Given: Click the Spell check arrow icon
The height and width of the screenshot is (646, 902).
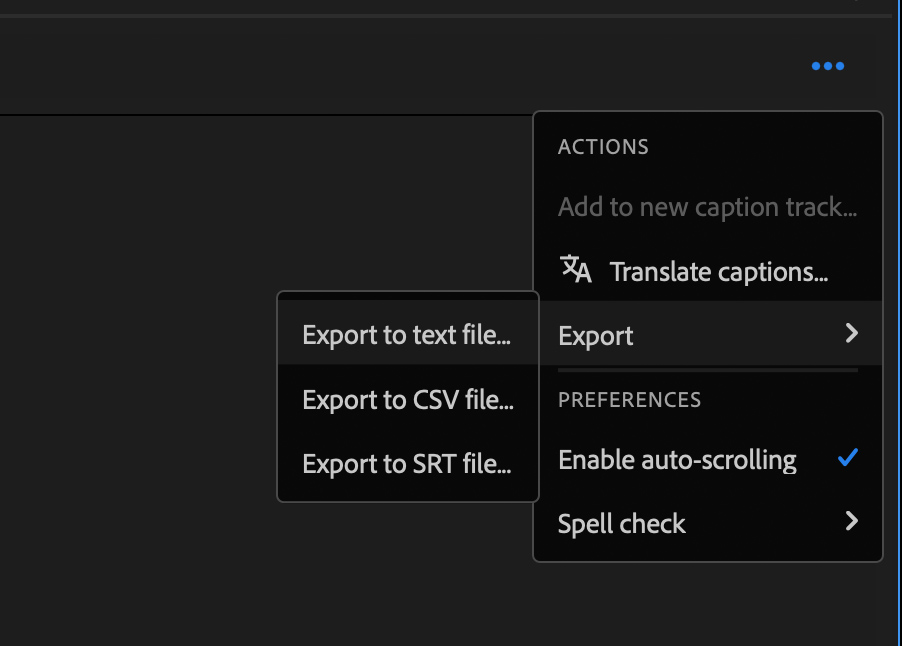Looking at the screenshot, I should [x=852, y=521].
